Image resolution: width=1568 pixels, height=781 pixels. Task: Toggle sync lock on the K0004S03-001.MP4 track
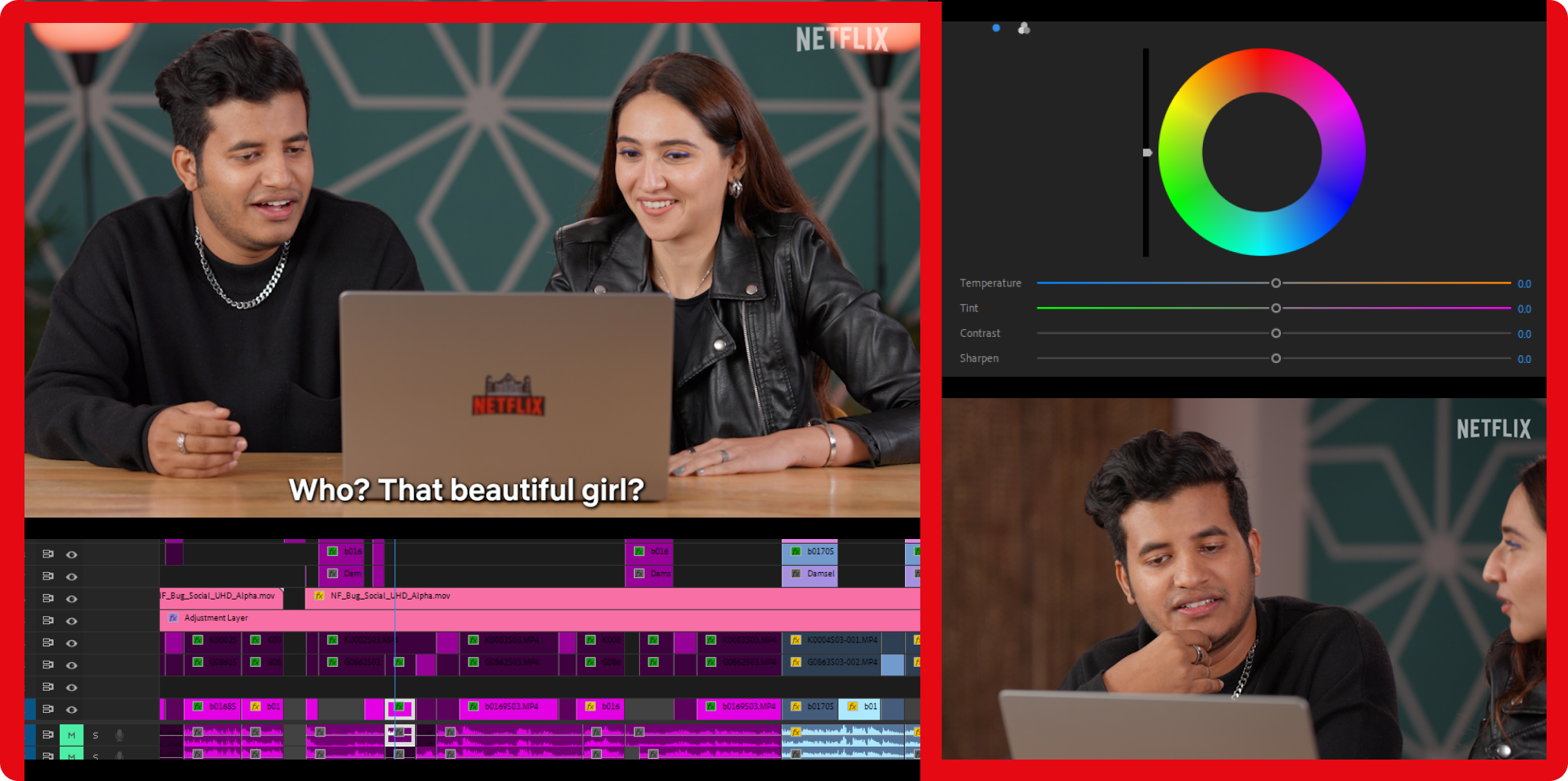click(47, 642)
